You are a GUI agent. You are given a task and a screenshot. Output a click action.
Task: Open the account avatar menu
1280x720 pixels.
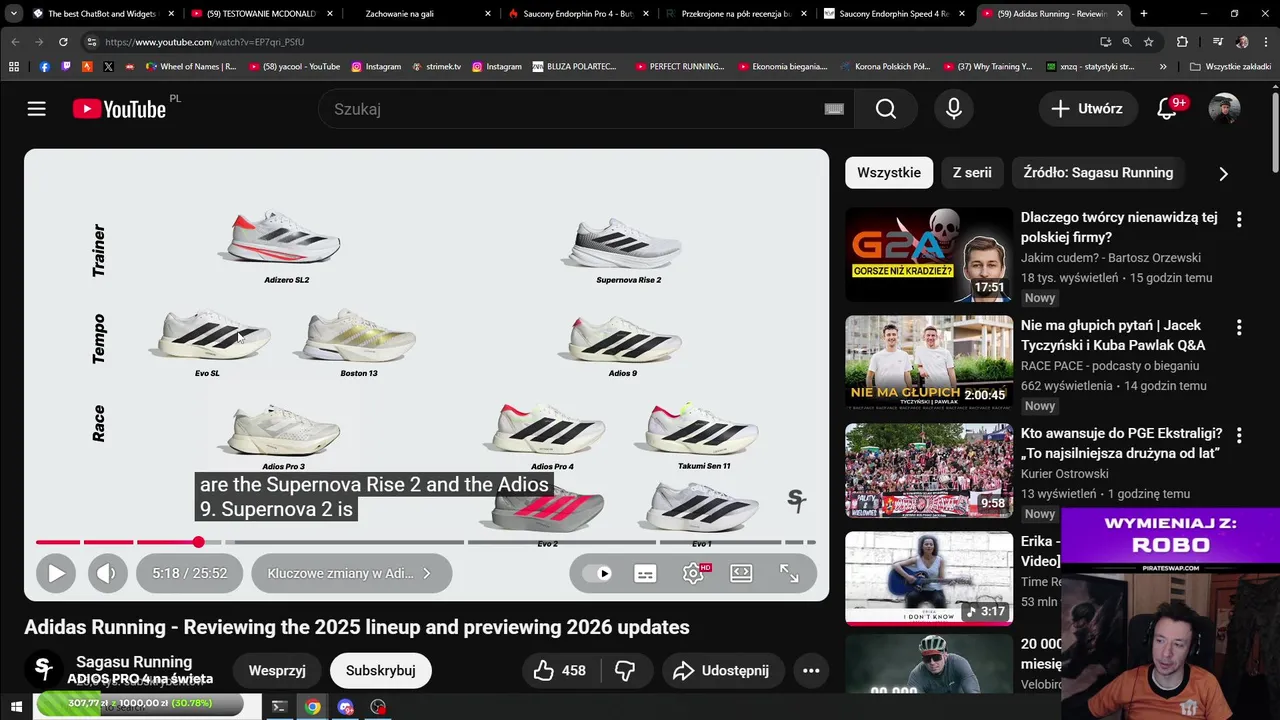pyautogui.click(x=1224, y=109)
